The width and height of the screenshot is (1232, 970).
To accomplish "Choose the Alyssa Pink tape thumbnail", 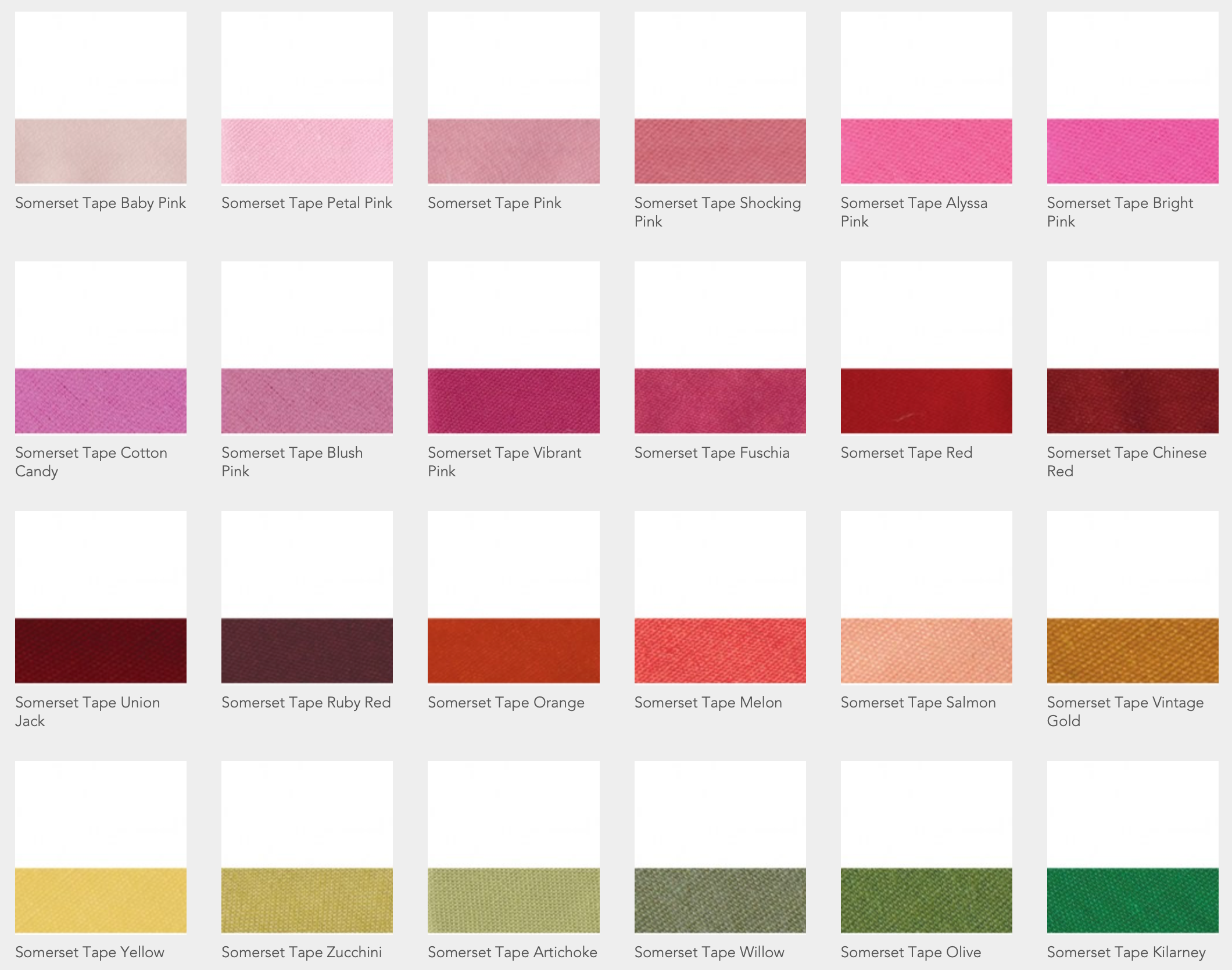I will [926, 151].
